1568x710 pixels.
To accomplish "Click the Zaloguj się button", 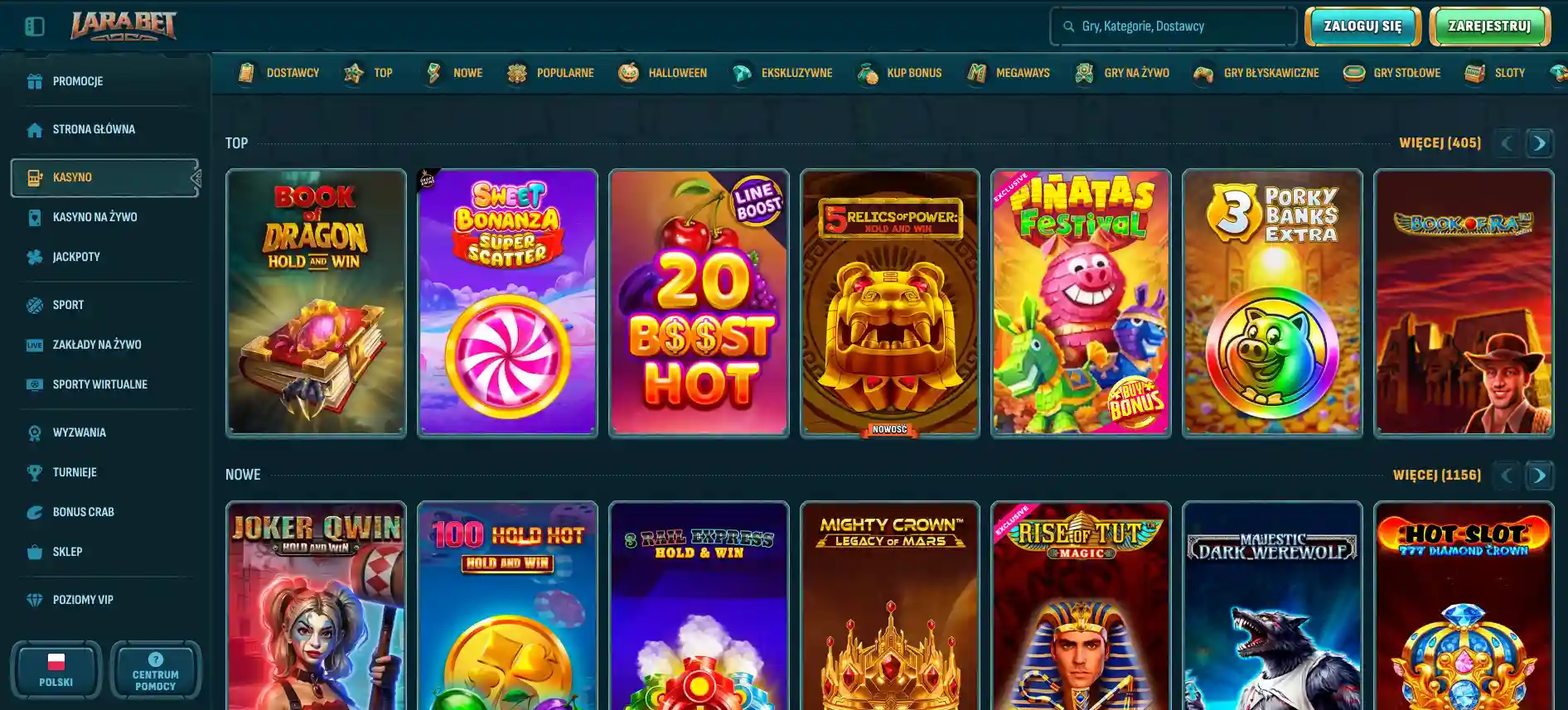I will (1363, 27).
